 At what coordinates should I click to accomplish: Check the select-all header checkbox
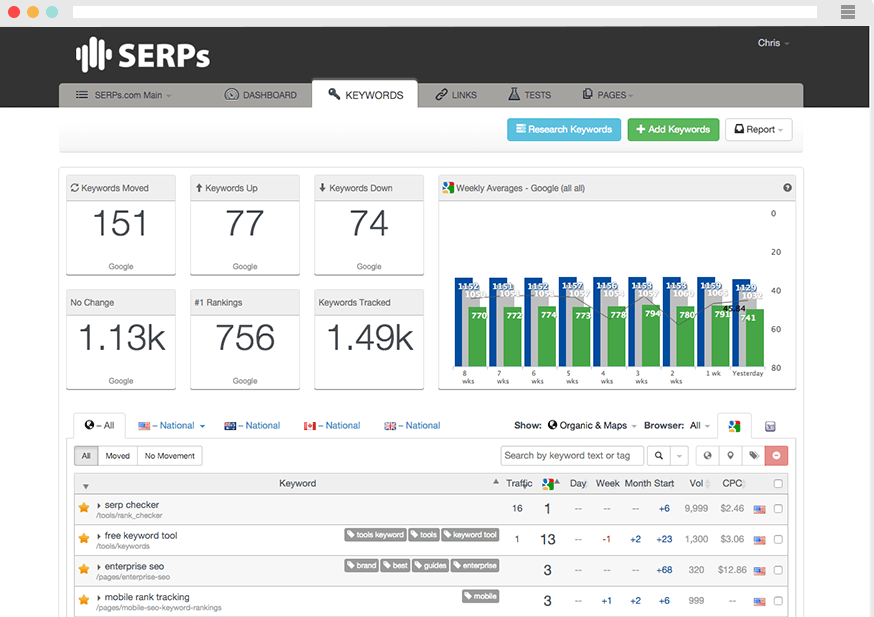[778, 483]
